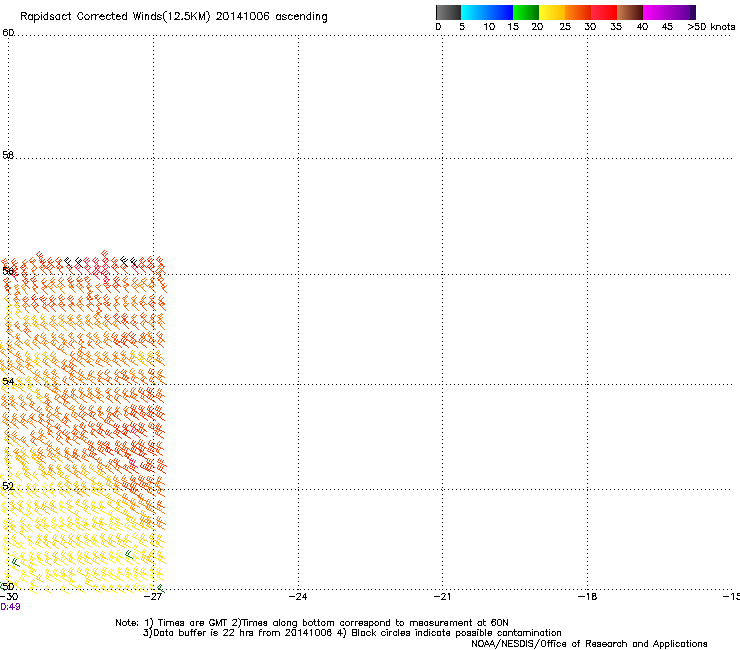Click the latitude label '54'

(8, 381)
